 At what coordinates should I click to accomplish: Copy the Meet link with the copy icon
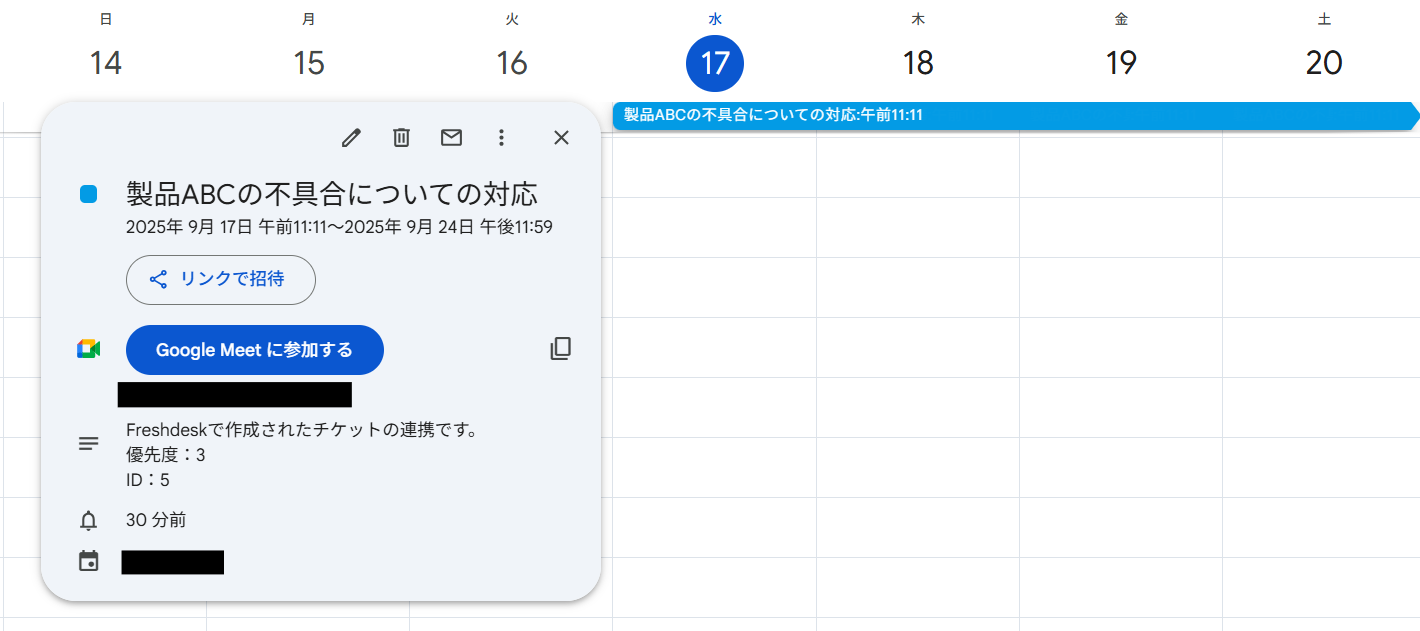pos(561,349)
